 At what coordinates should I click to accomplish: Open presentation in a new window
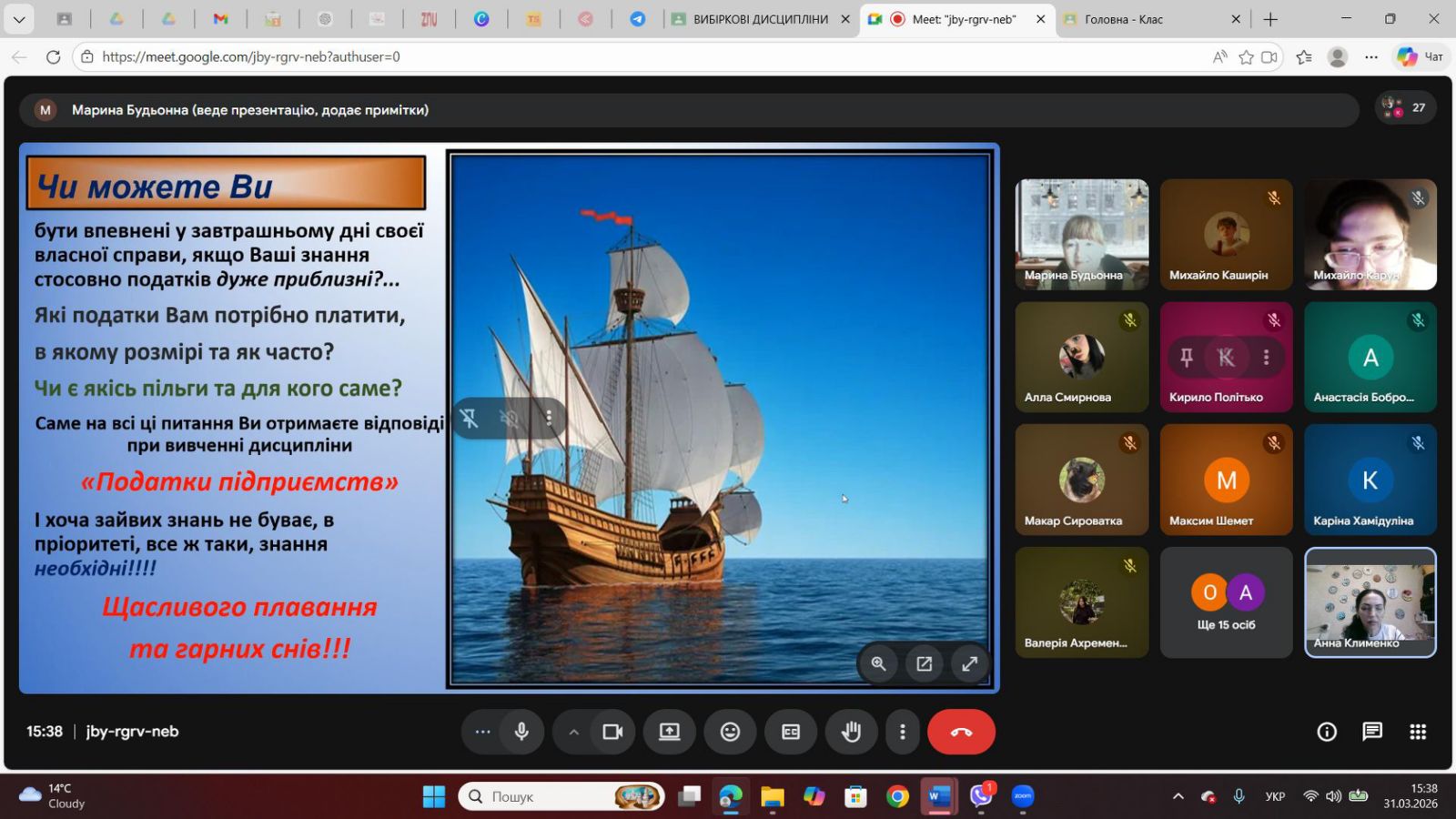[924, 664]
